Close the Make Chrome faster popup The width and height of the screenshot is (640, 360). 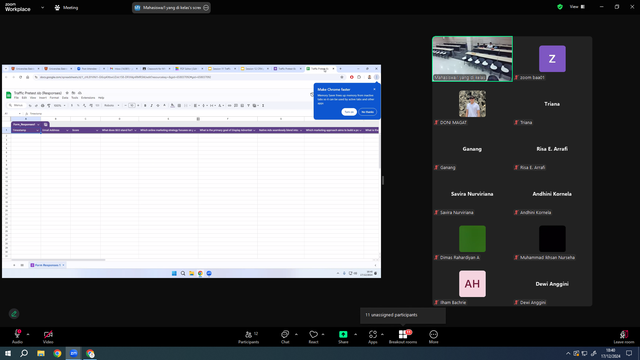(x=374, y=89)
